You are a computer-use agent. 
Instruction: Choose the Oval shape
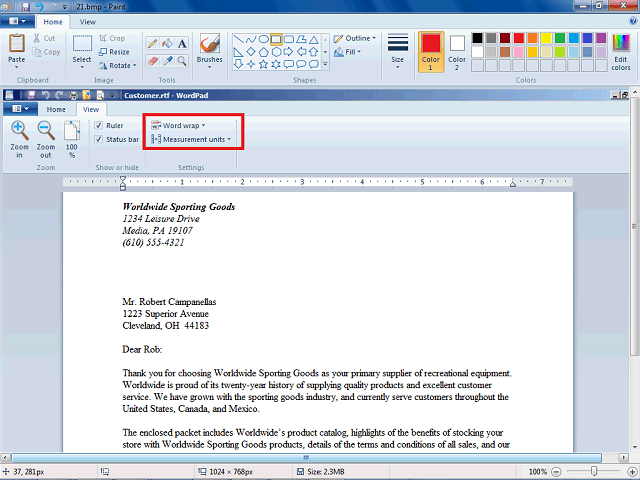tap(264, 39)
